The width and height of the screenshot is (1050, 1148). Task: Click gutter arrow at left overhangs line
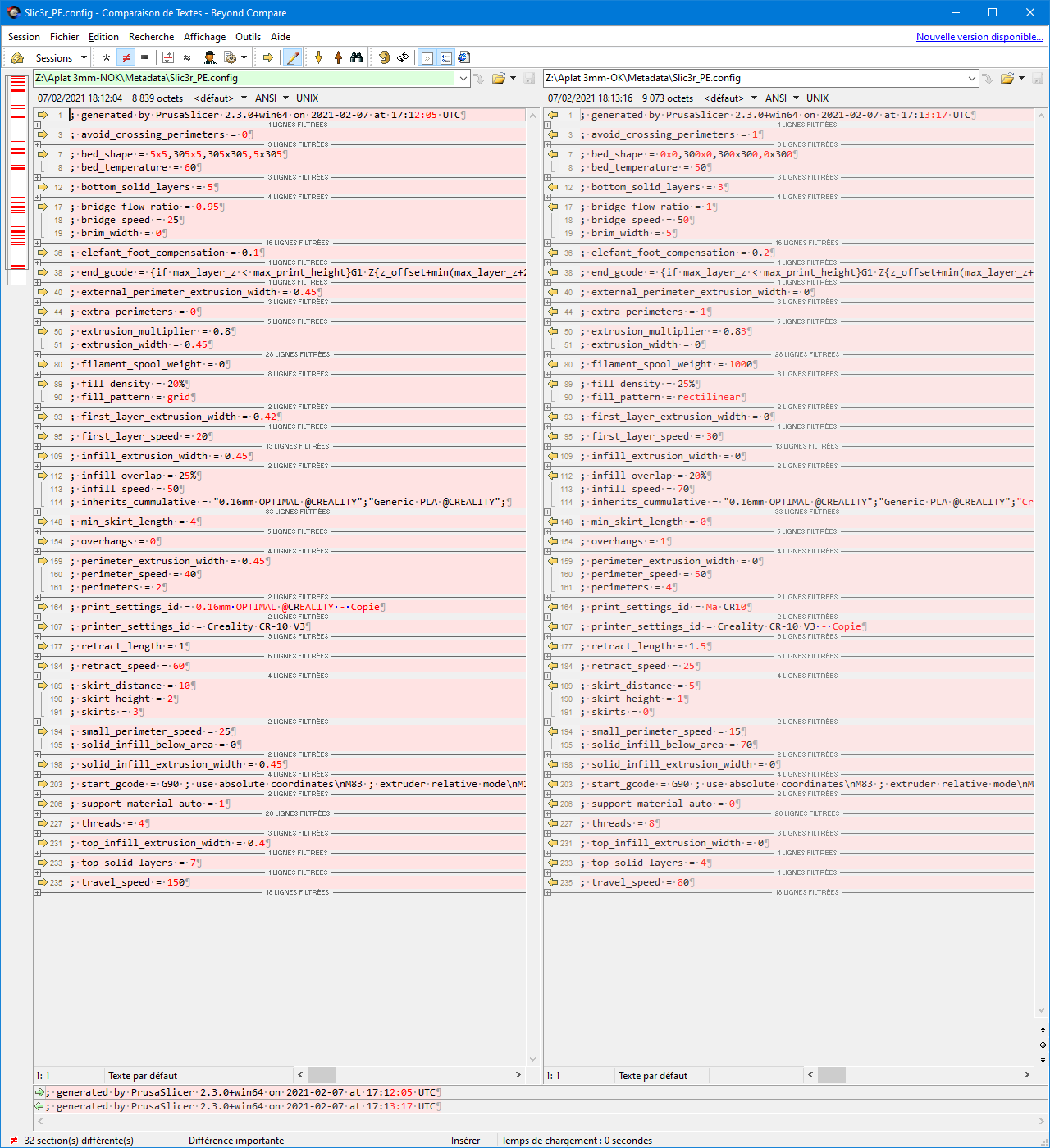(x=43, y=541)
